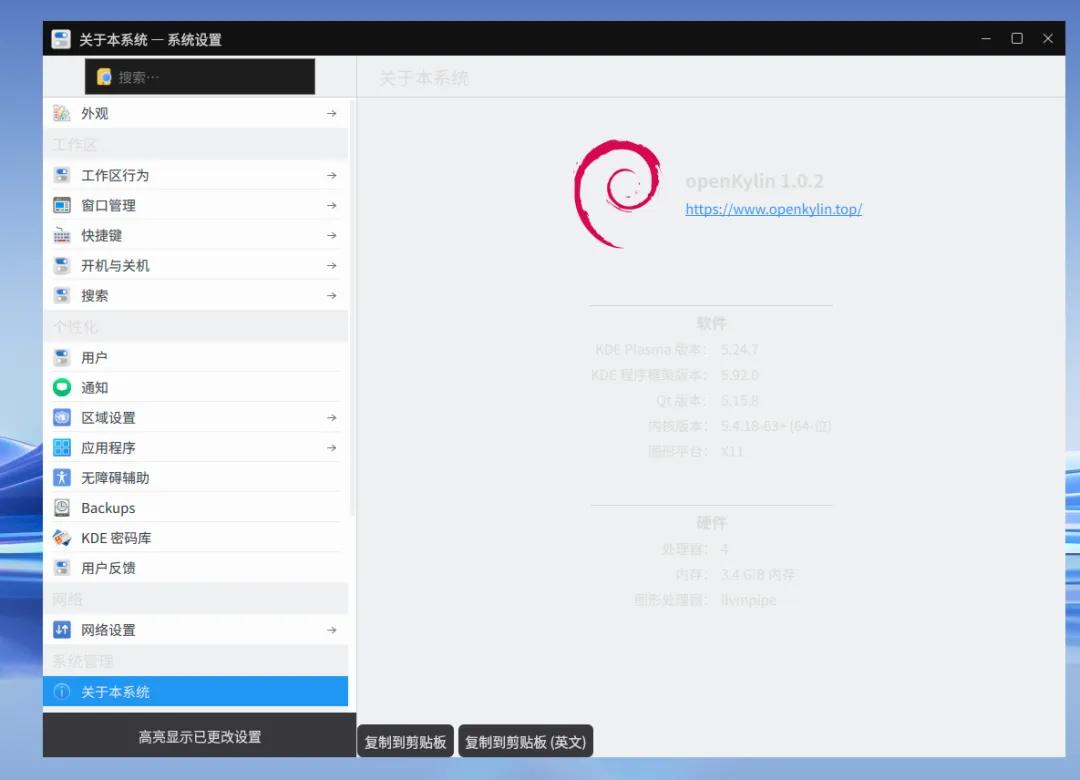Click the KDE Plasma version 5.24.7 value

740,349
